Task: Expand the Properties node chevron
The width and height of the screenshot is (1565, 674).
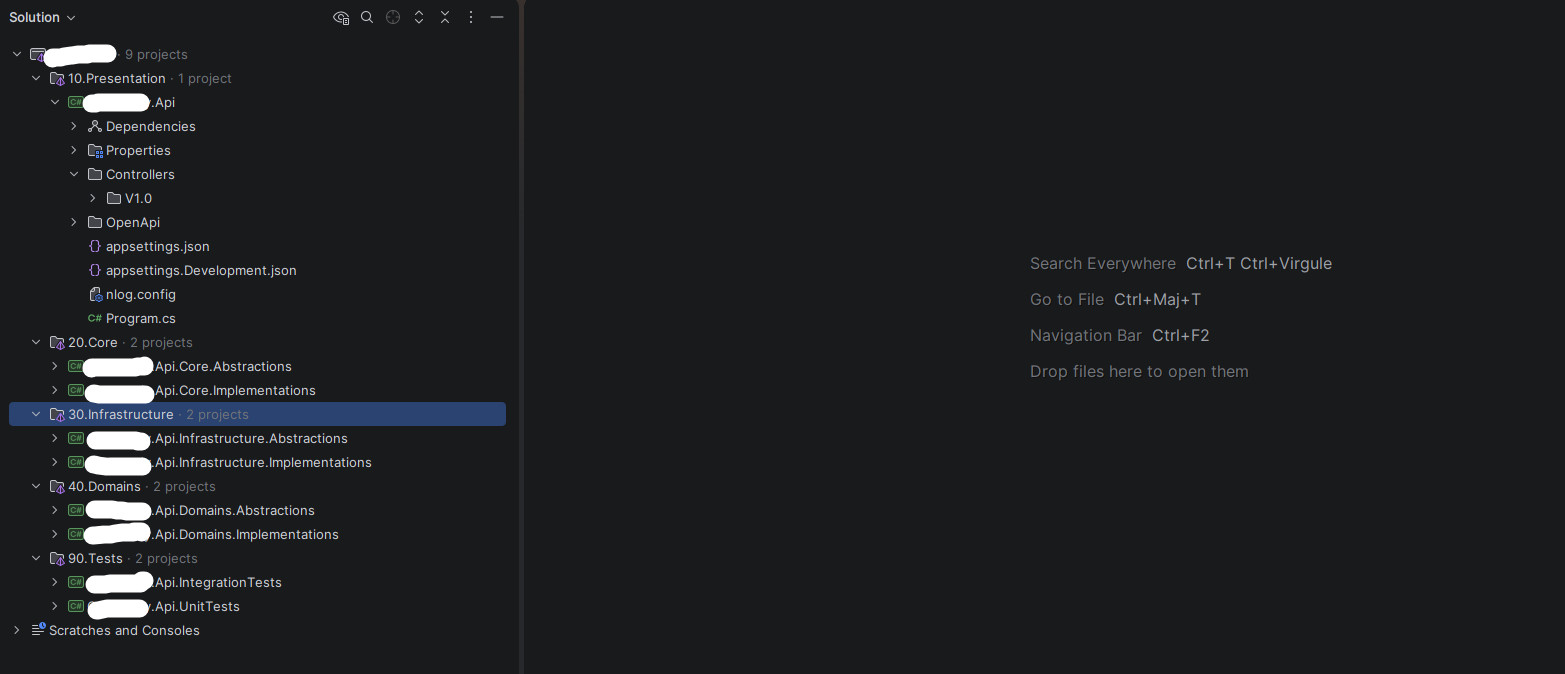Action: click(74, 150)
